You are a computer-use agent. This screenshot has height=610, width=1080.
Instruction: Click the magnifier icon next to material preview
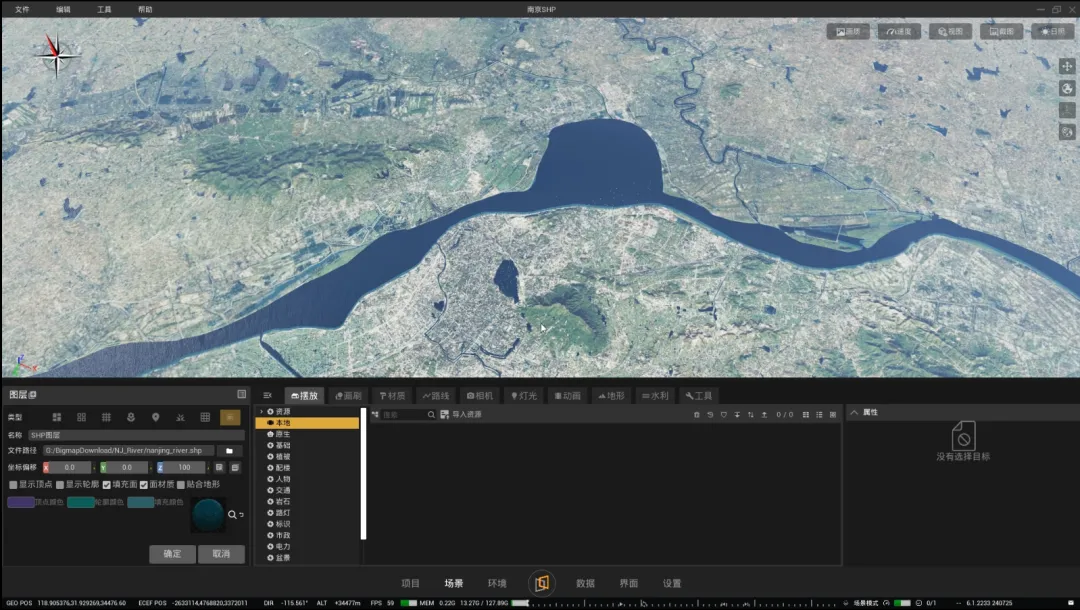click(232, 515)
